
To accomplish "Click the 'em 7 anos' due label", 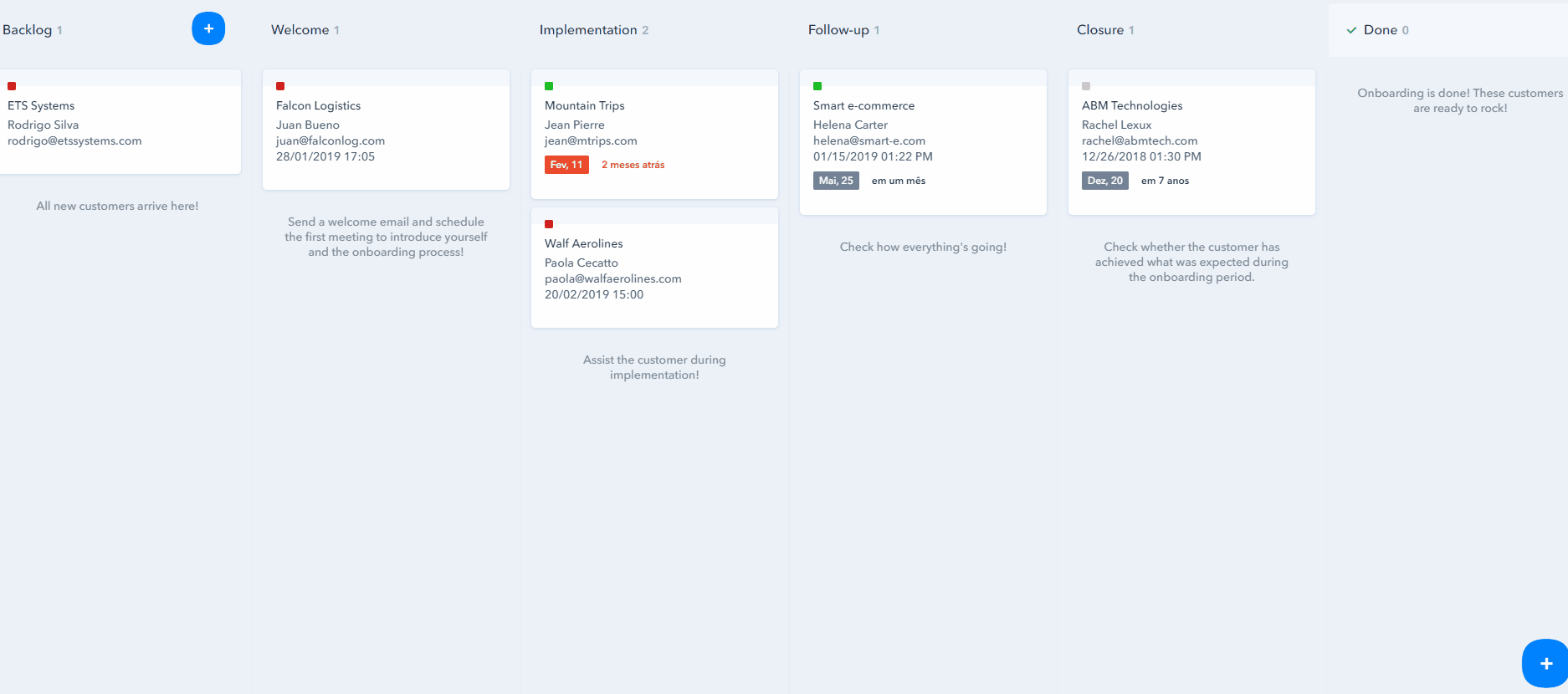I will pyautogui.click(x=1165, y=181).
